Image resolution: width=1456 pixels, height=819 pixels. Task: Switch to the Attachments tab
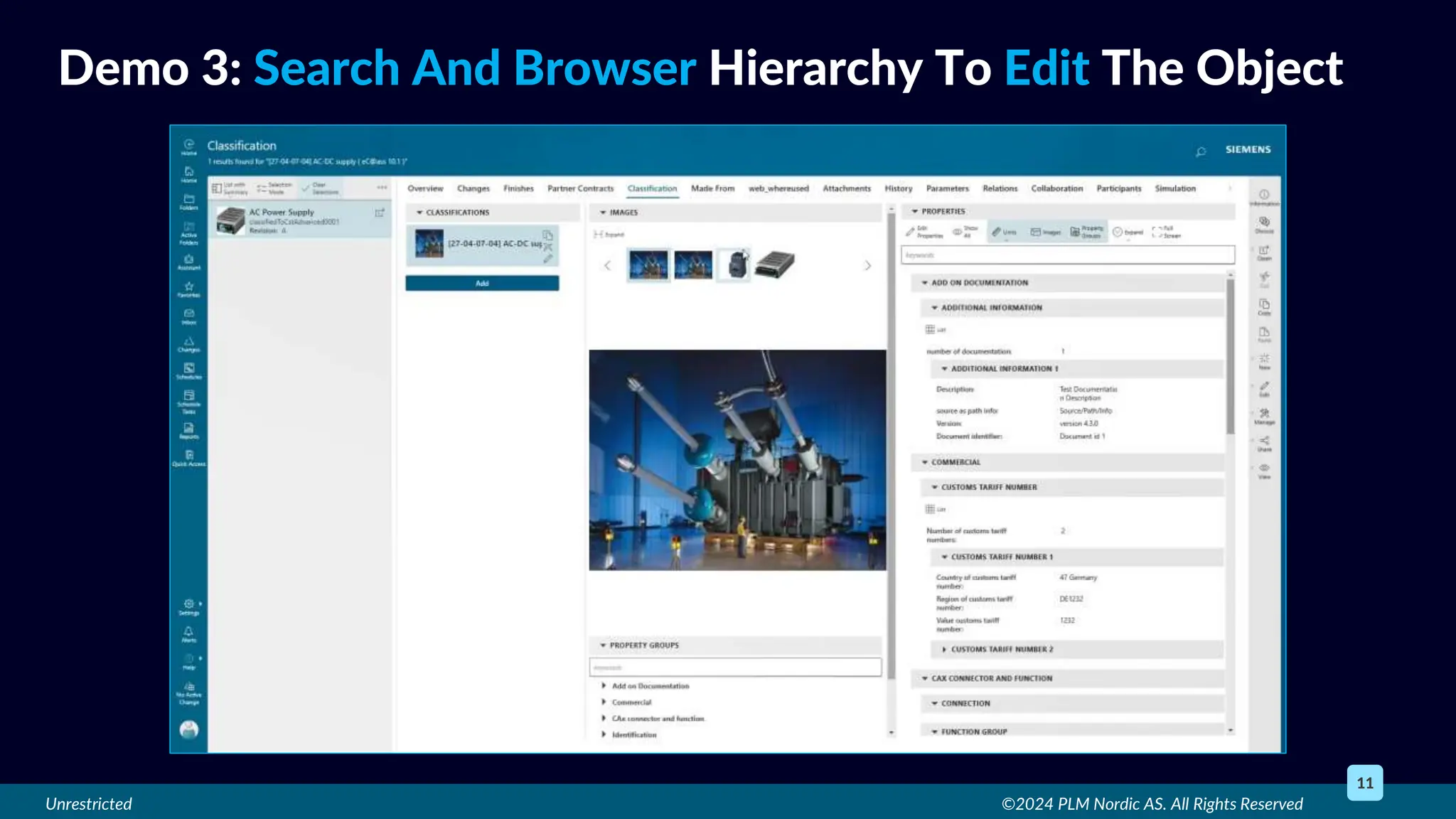(847, 188)
